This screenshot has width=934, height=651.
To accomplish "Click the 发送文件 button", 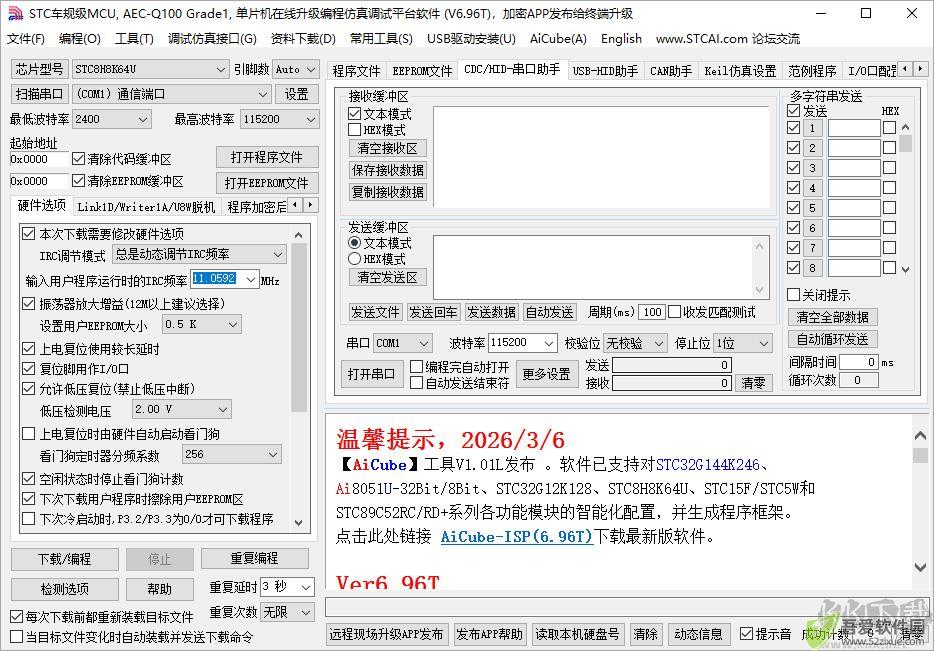I will [x=375, y=312].
